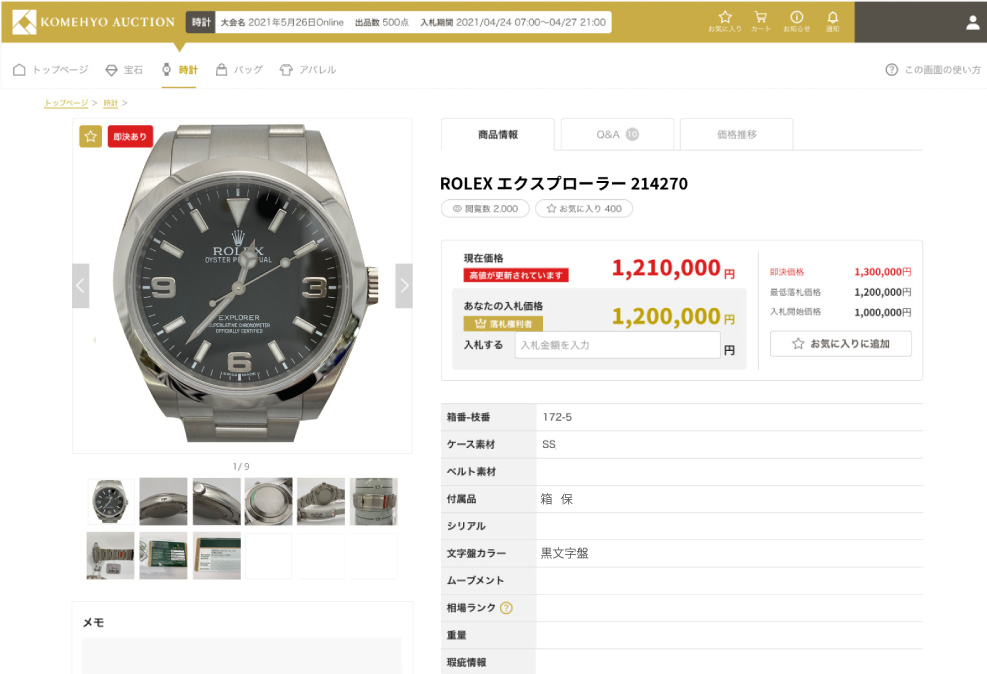
Task: Select the second thumbnail in the top row
Action: pyautogui.click(x=164, y=502)
